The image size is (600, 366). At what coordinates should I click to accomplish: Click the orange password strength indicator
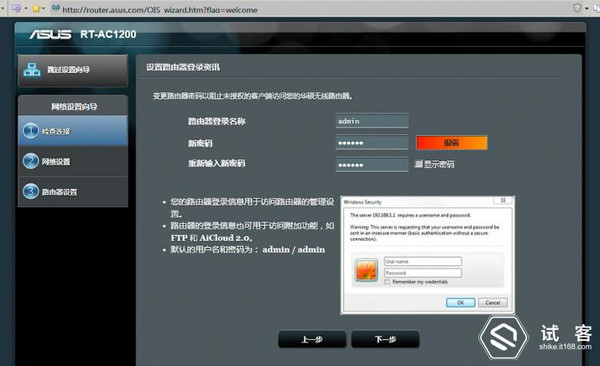click(x=452, y=143)
